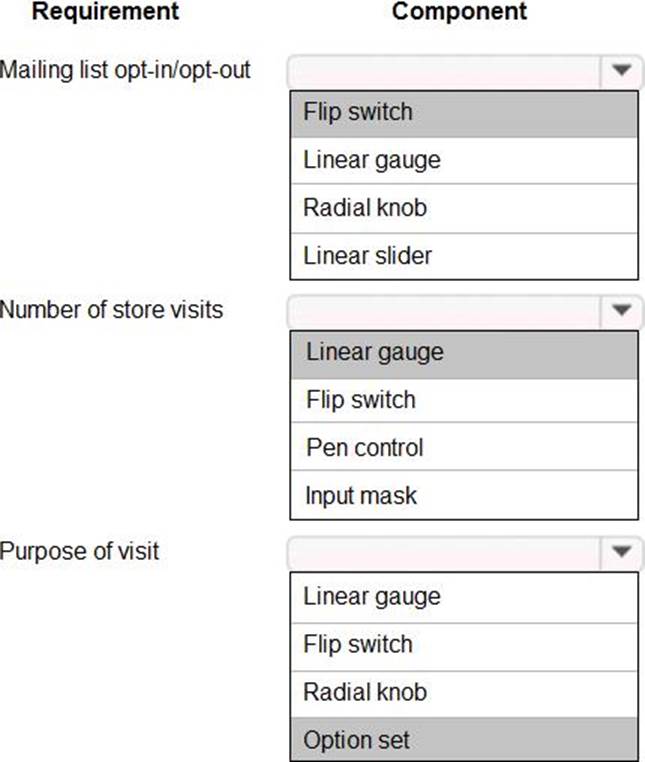Expand the Purpose of visit dropdown arrow
Screen dimensions: 645x762
point(621,551)
